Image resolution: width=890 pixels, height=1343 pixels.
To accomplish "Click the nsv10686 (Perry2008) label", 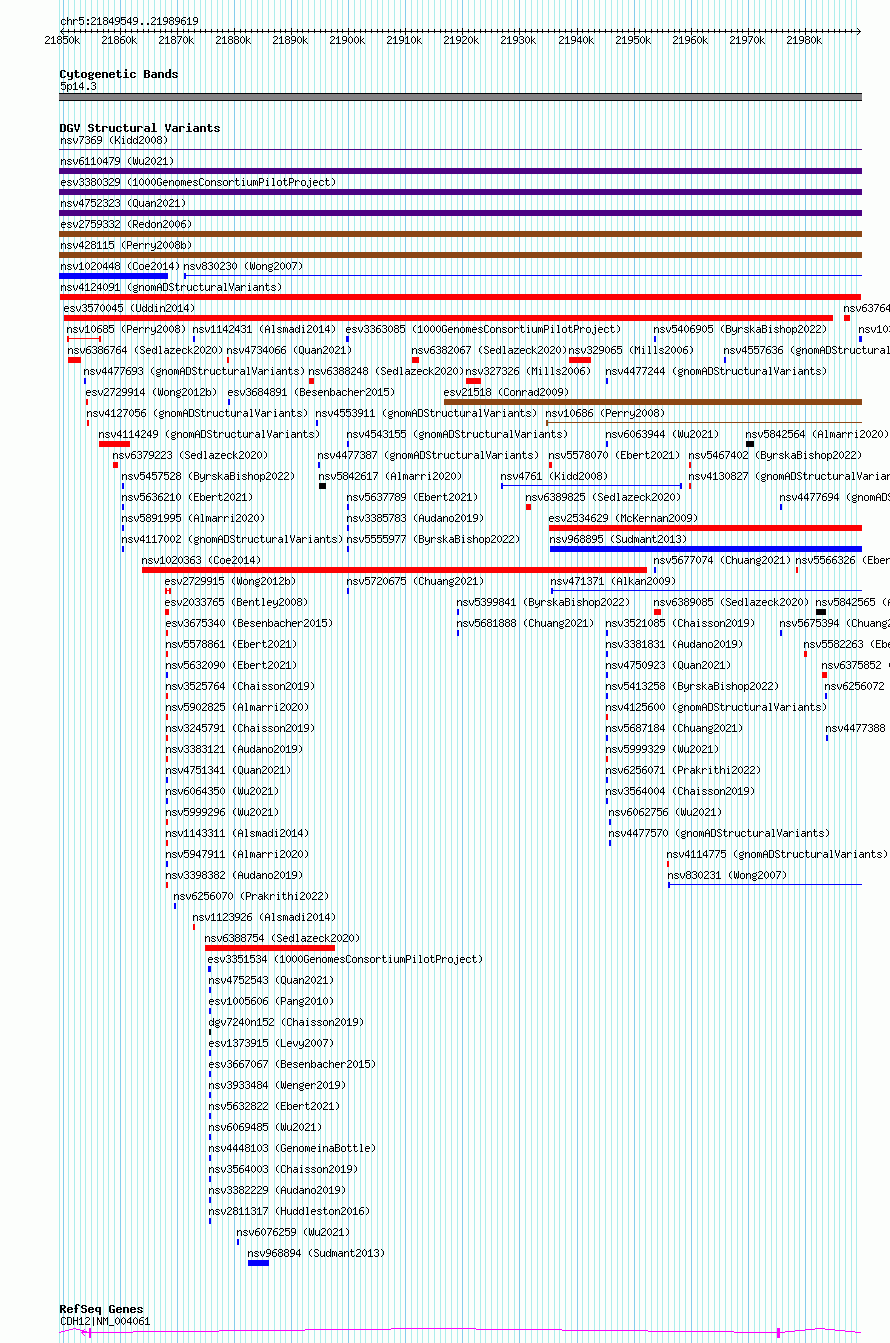I will coord(605,413).
